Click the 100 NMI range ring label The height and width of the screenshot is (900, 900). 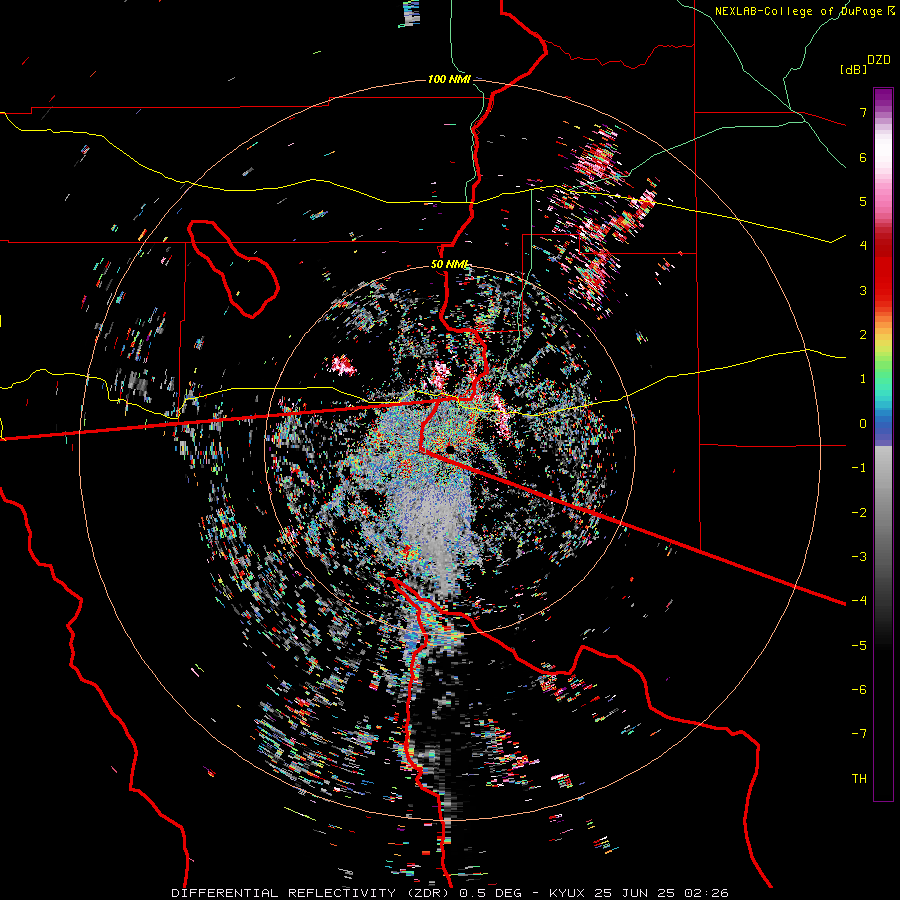point(449,79)
